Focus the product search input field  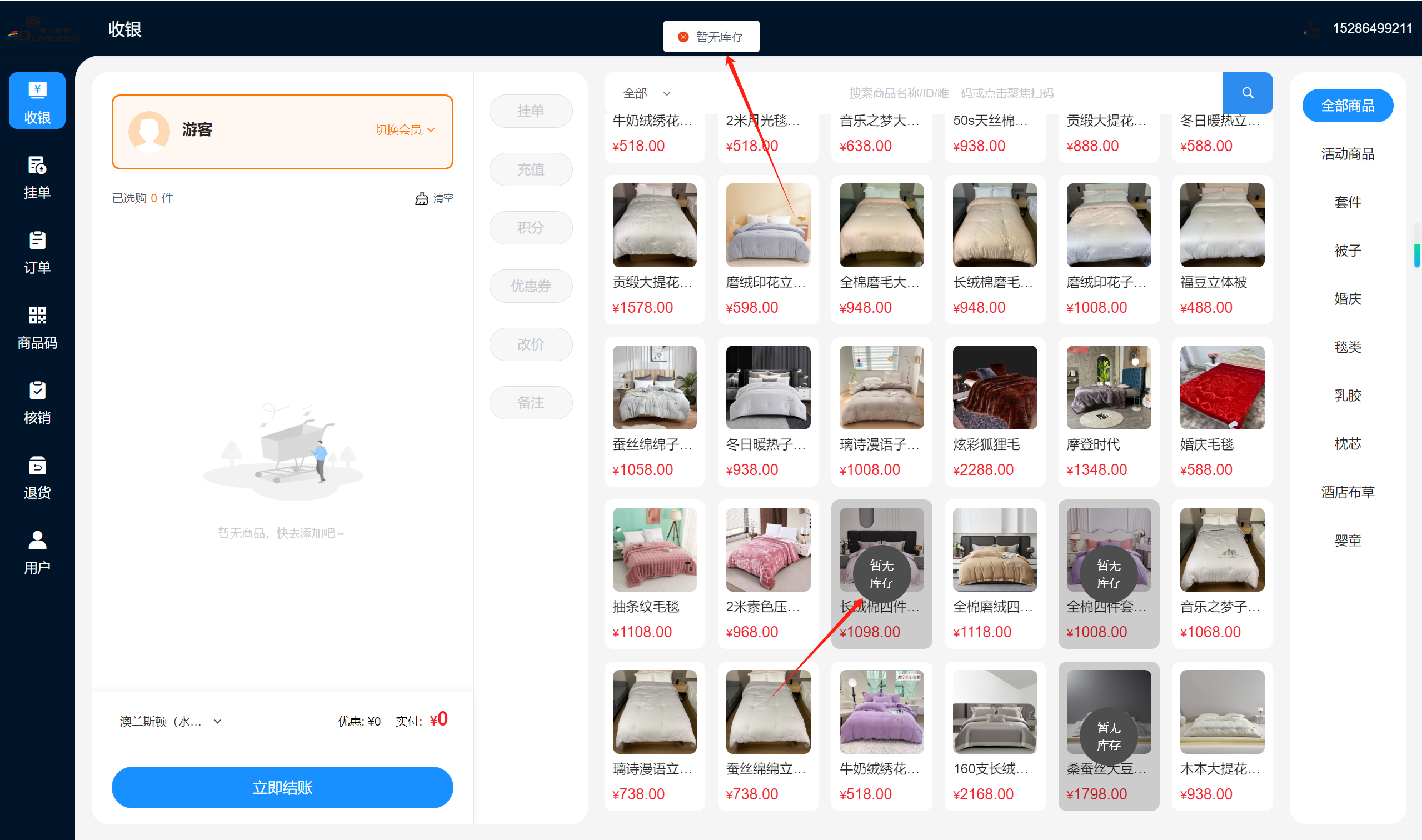[x=951, y=93]
